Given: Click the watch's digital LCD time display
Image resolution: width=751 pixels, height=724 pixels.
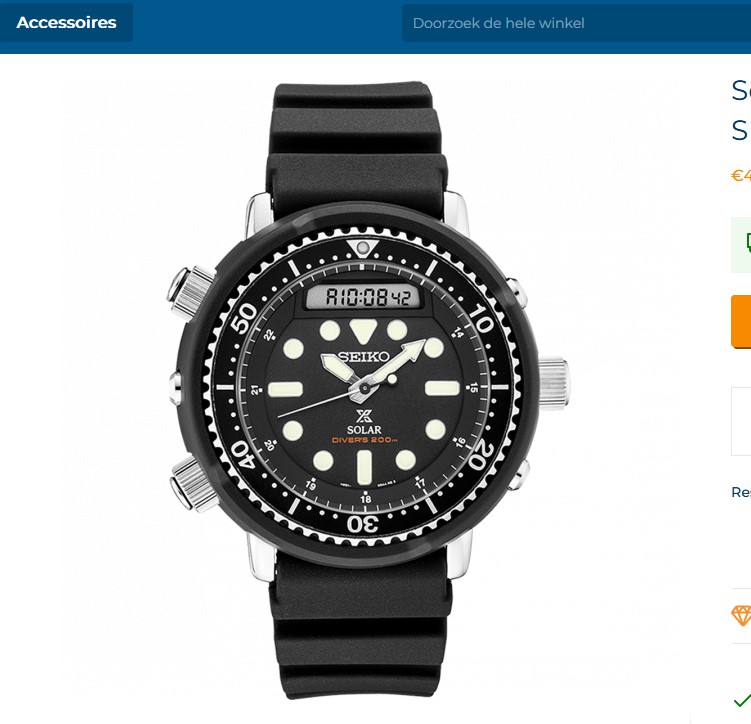Looking at the screenshot, I should [364, 297].
